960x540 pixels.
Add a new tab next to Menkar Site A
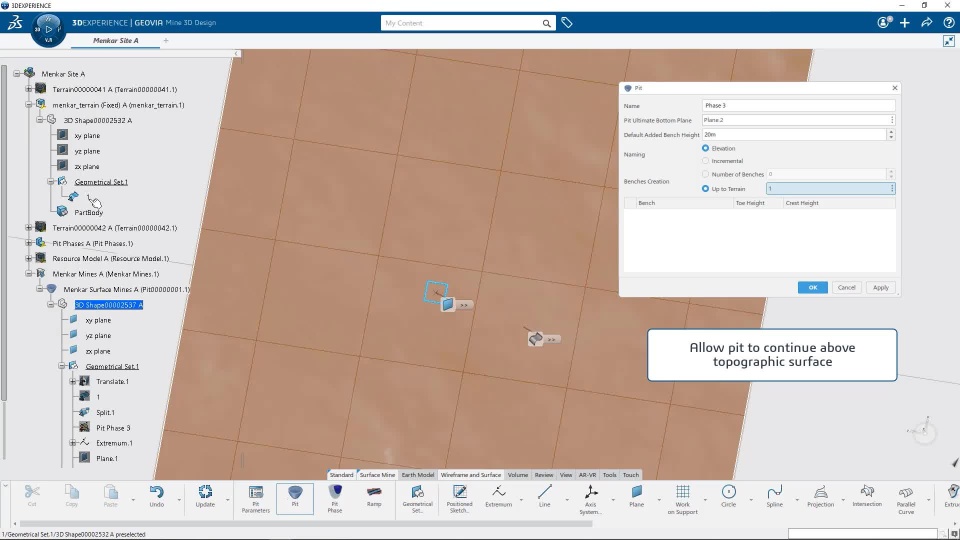coord(166,40)
